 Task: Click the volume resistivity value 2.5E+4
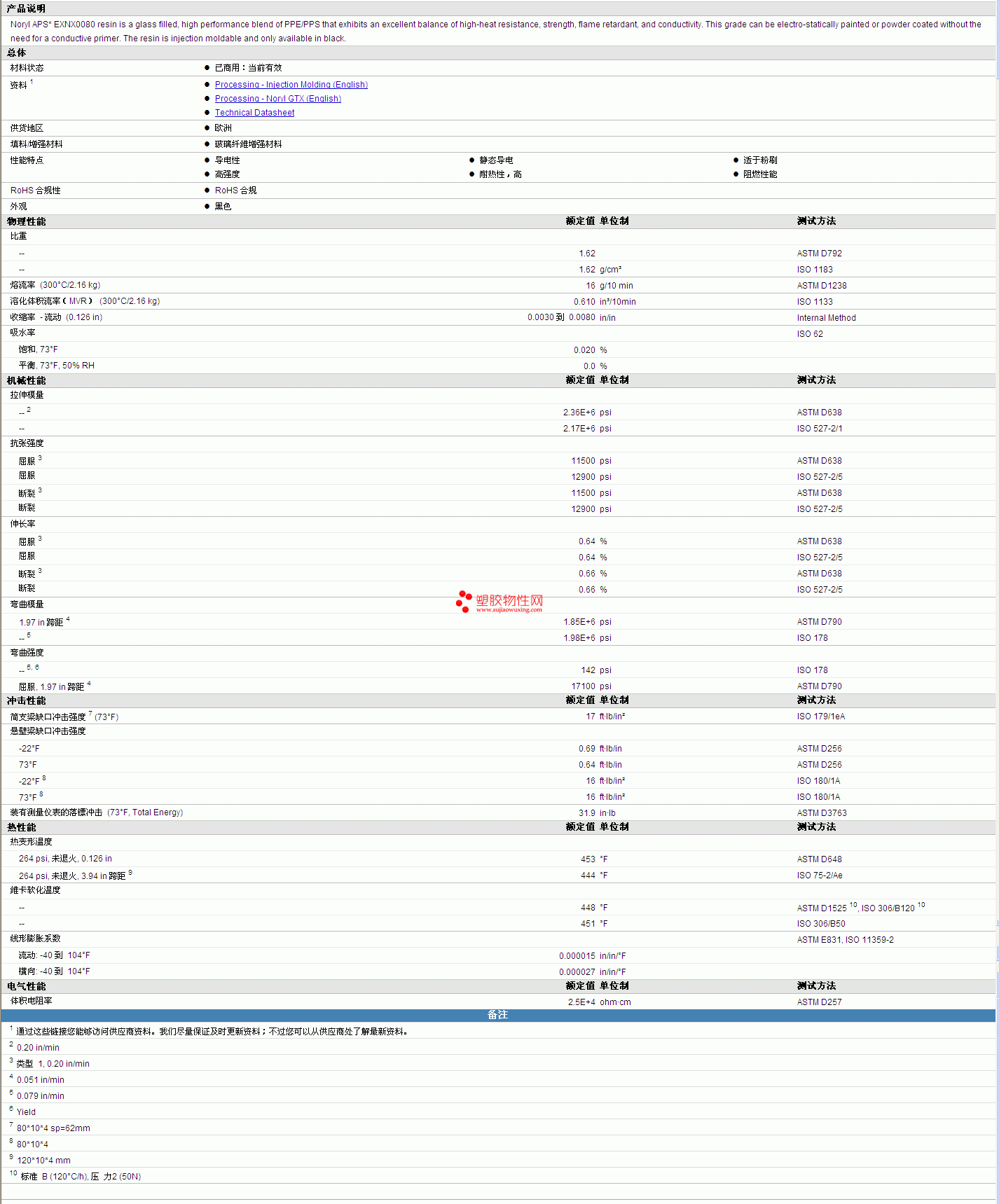coord(581,1002)
